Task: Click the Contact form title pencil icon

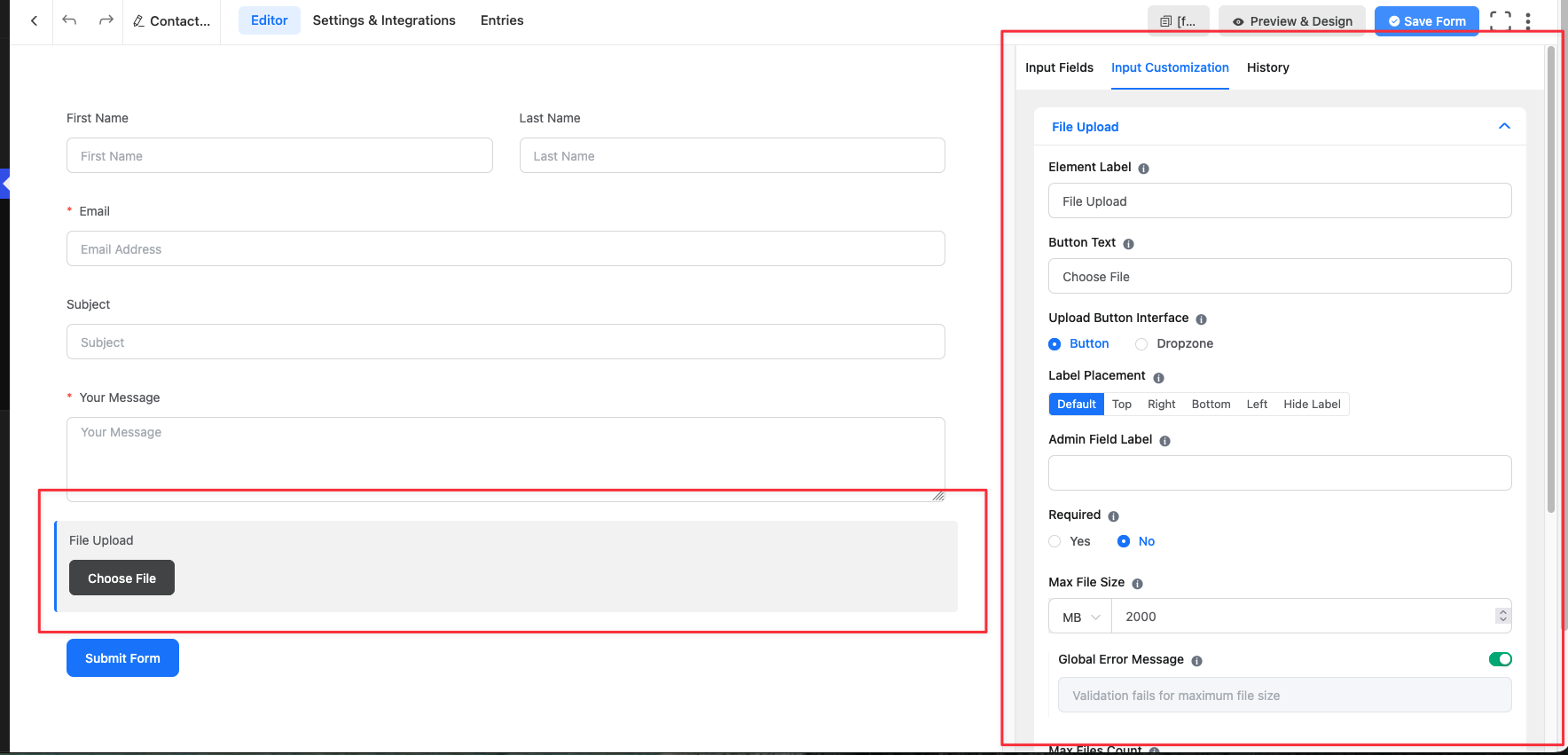Action: (x=138, y=21)
